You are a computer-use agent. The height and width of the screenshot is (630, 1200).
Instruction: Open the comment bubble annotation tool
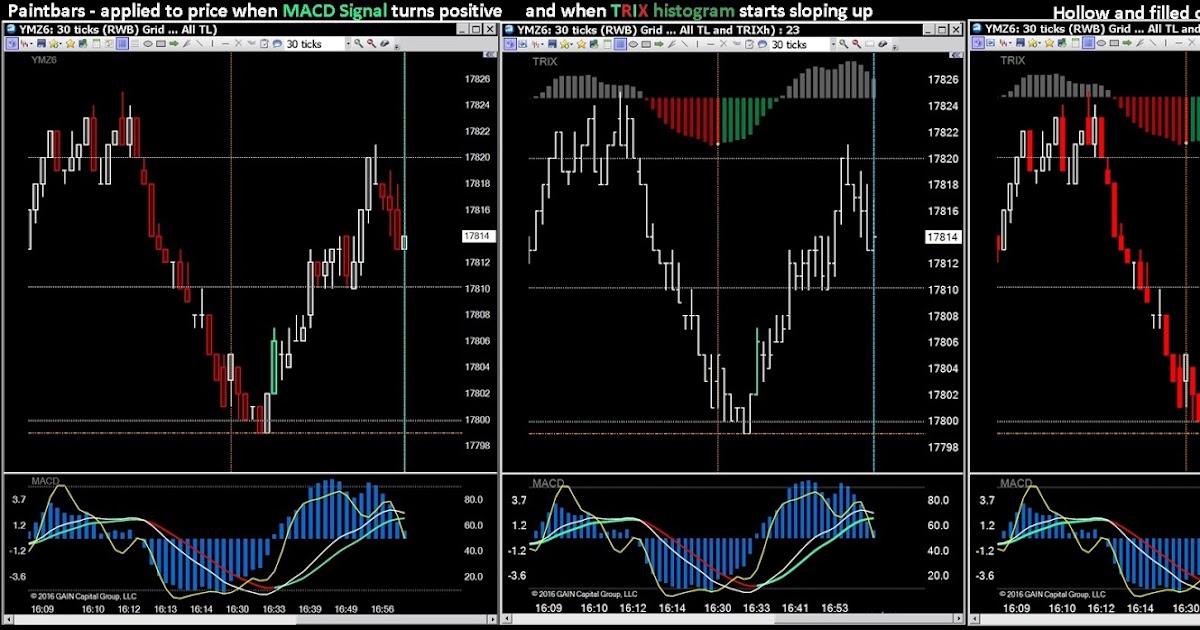tap(277, 45)
